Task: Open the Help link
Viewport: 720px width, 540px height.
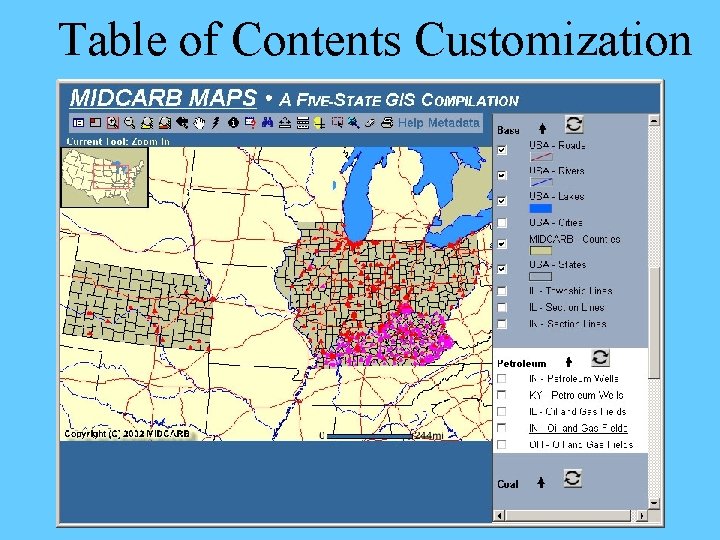Action: click(x=411, y=123)
